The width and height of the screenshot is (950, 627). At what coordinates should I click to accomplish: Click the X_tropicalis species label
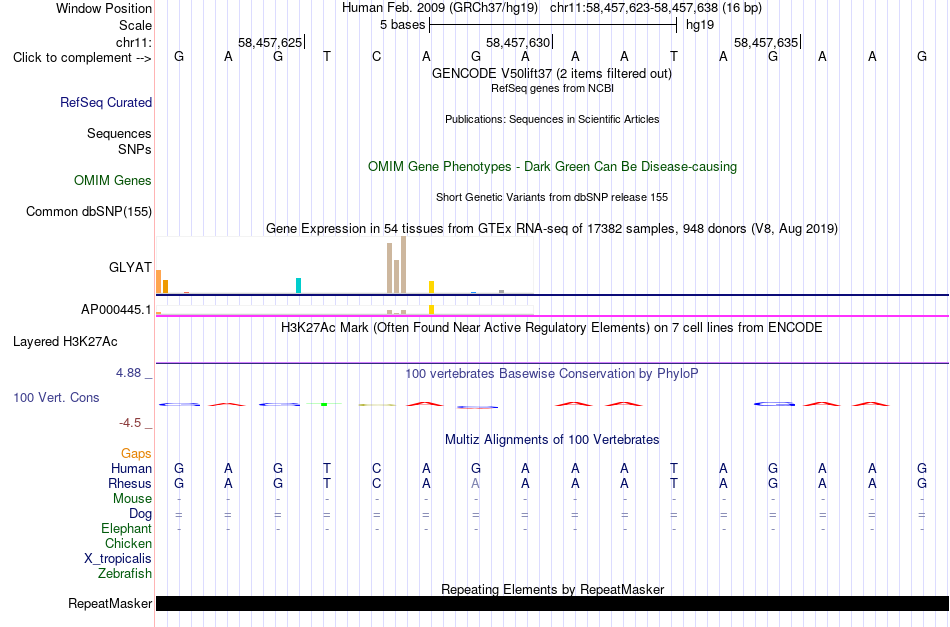point(118,559)
